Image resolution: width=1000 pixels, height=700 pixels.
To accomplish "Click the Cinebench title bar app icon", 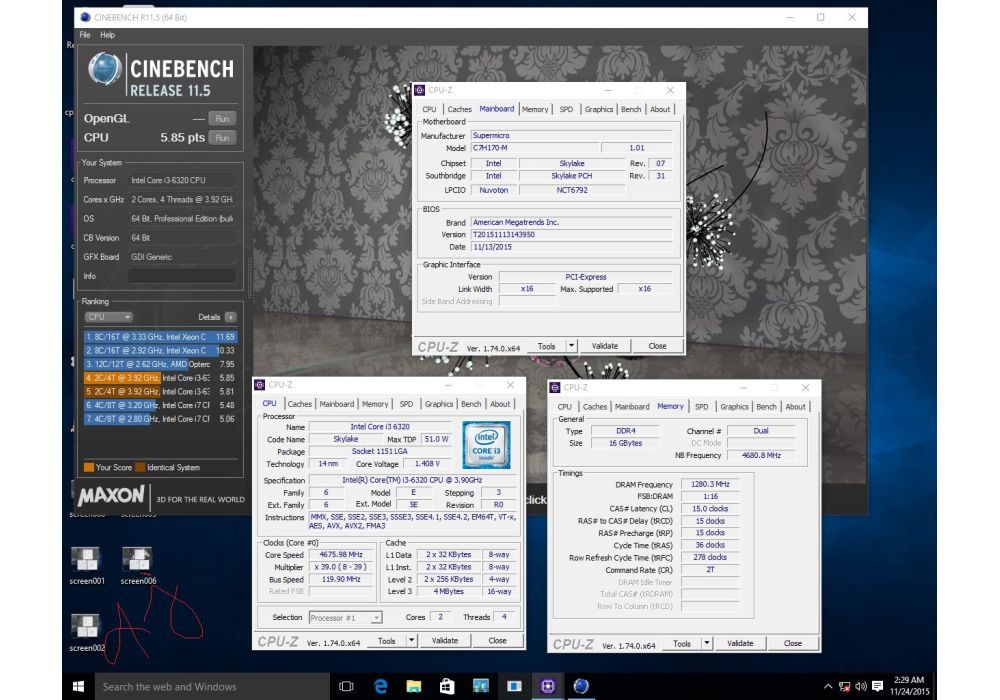I will coord(85,17).
